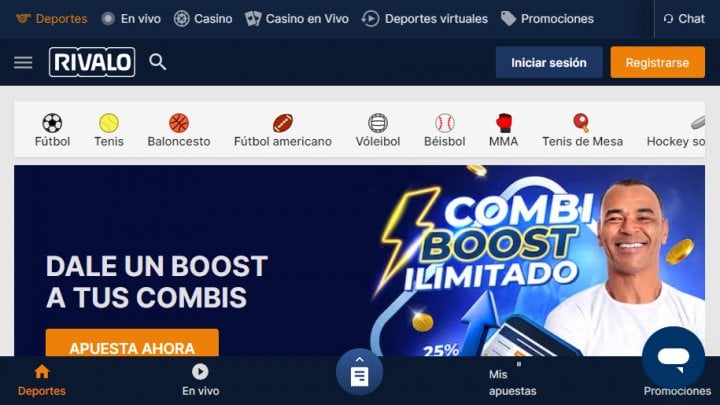Open the floating chat bubble
Viewport: 720px width, 405px height.
pyautogui.click(x=673, y=358)
